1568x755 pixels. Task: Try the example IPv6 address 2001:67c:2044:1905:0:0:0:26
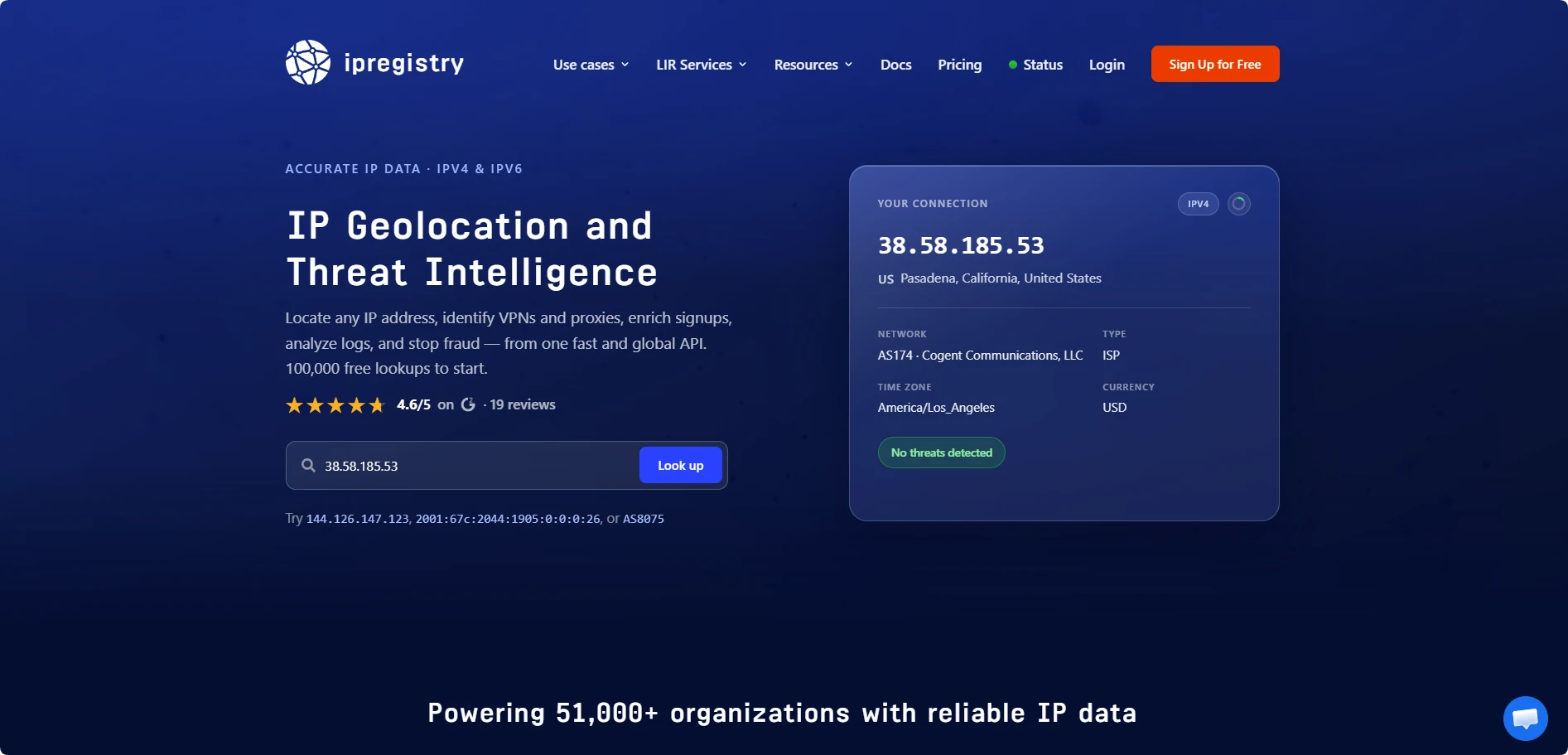(x=508, y=519)
